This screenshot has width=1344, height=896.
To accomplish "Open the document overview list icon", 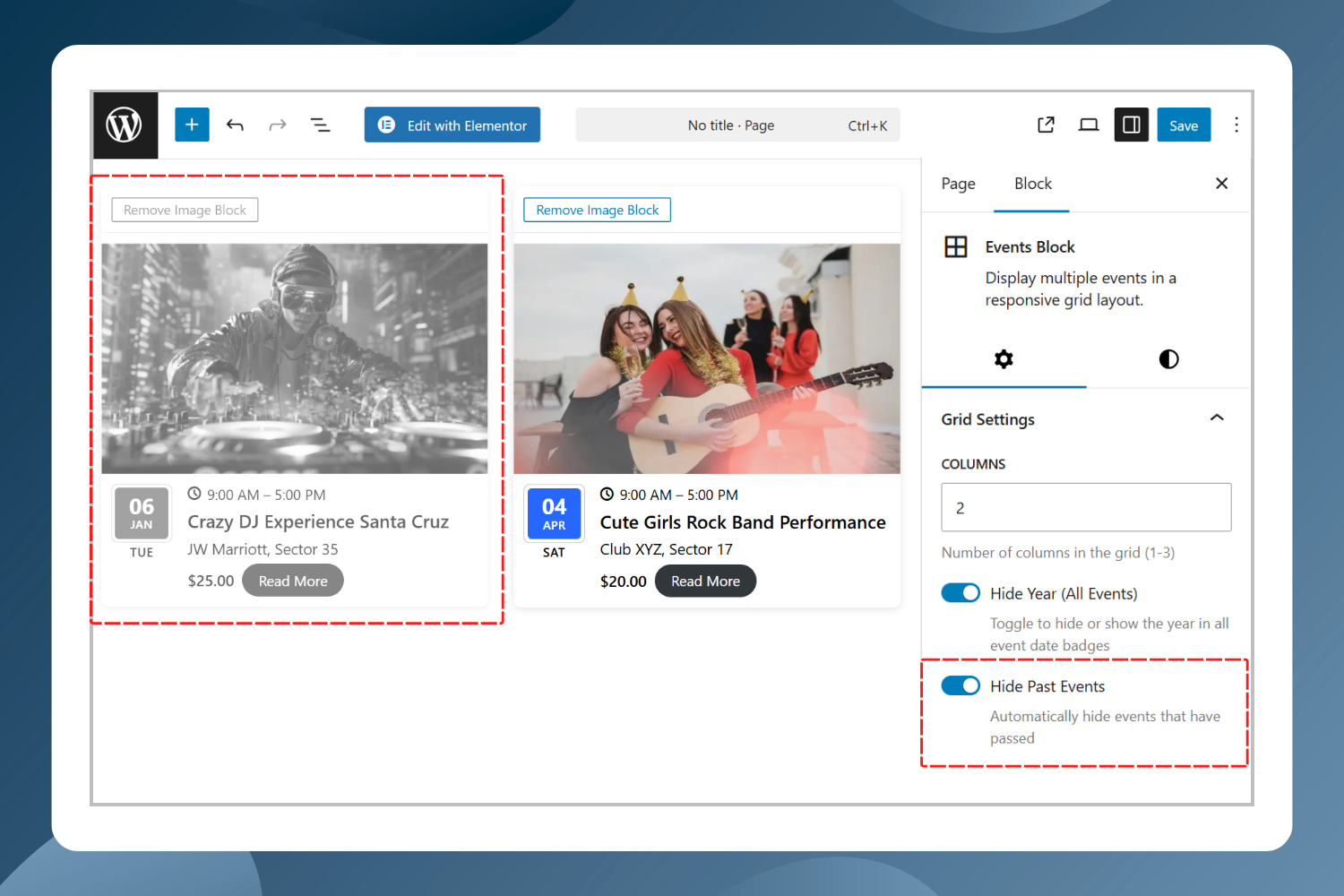I will 320,125.
